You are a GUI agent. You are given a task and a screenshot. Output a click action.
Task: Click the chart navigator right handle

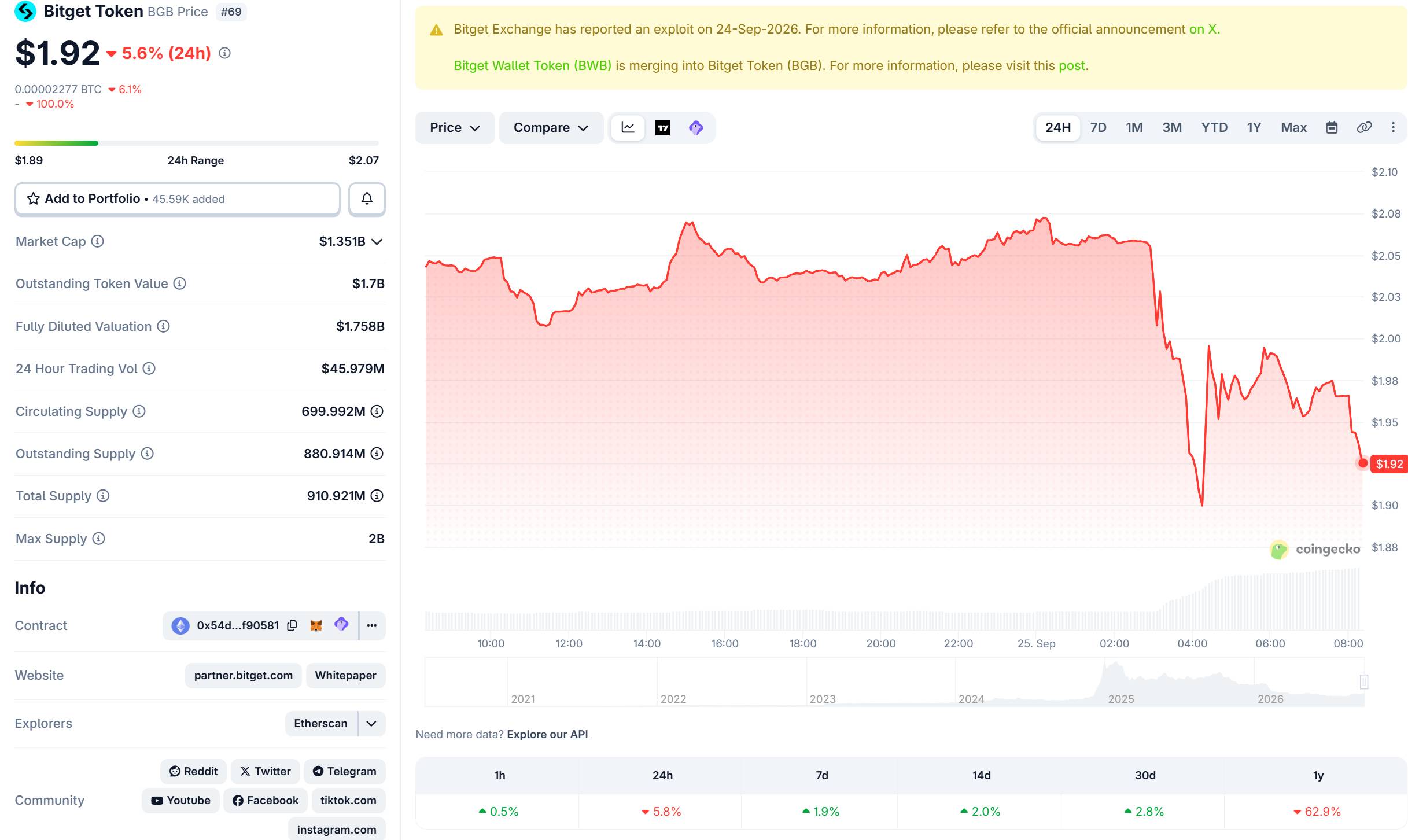pos(1363,682)
